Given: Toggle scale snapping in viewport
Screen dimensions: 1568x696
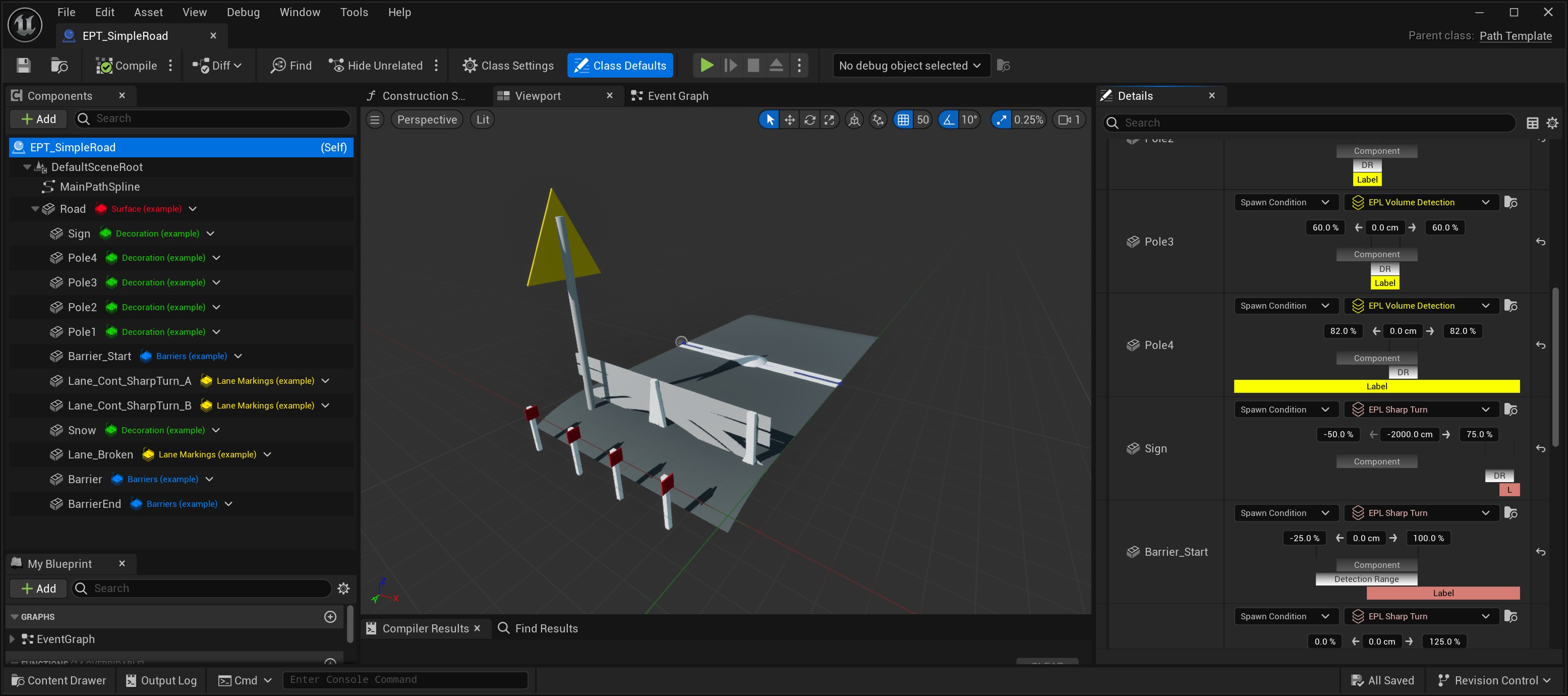Looking at the screenshot, I should [x=1001, y=120].
